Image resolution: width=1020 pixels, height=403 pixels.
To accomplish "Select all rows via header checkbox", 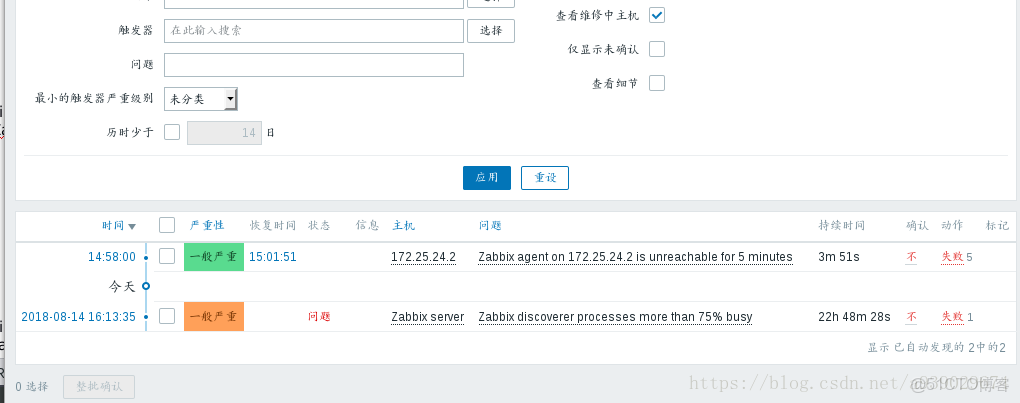I will pos(167,225).
